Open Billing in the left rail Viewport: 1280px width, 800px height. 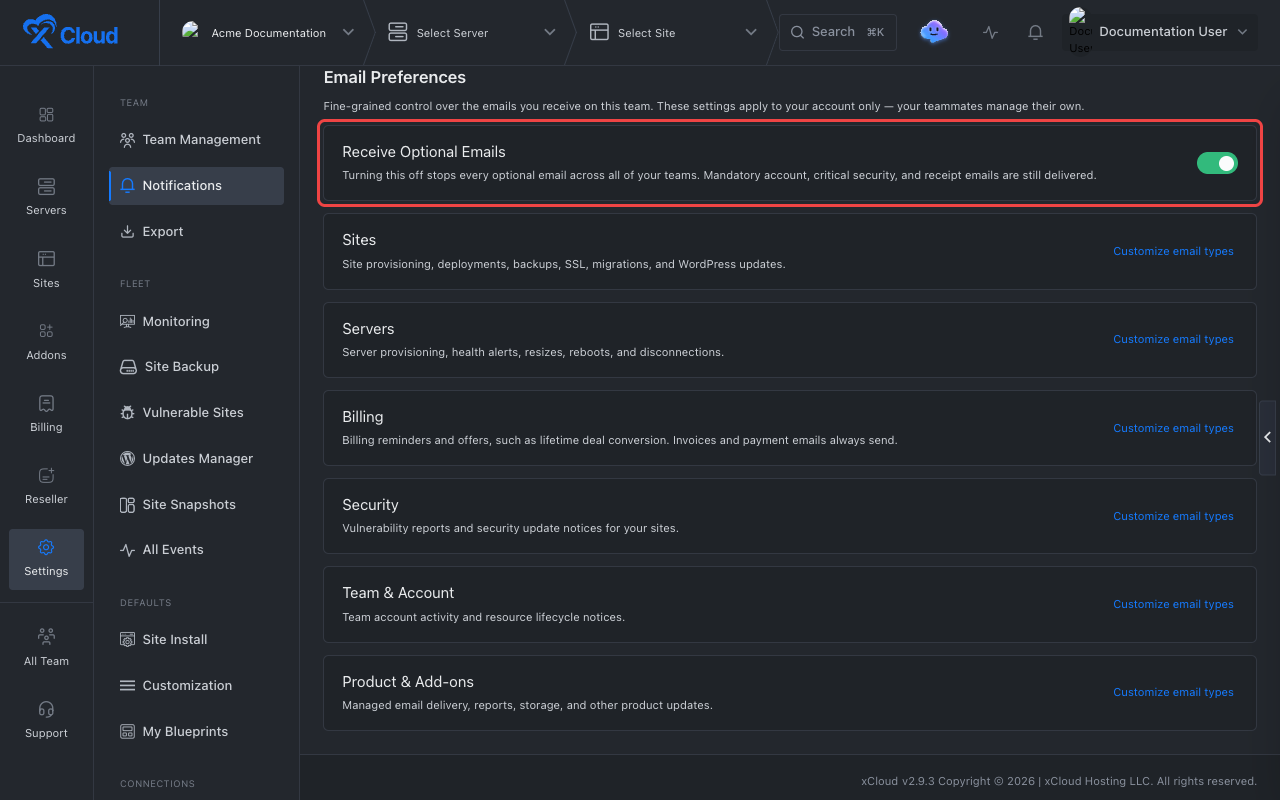(x=46, y=414)
